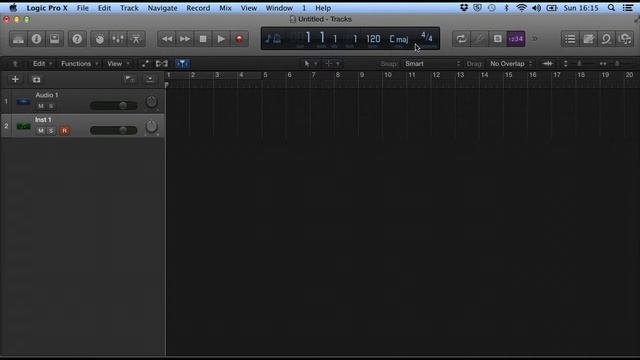Open the Navigate menu
The image size is (640, 360).
(162, 8)
